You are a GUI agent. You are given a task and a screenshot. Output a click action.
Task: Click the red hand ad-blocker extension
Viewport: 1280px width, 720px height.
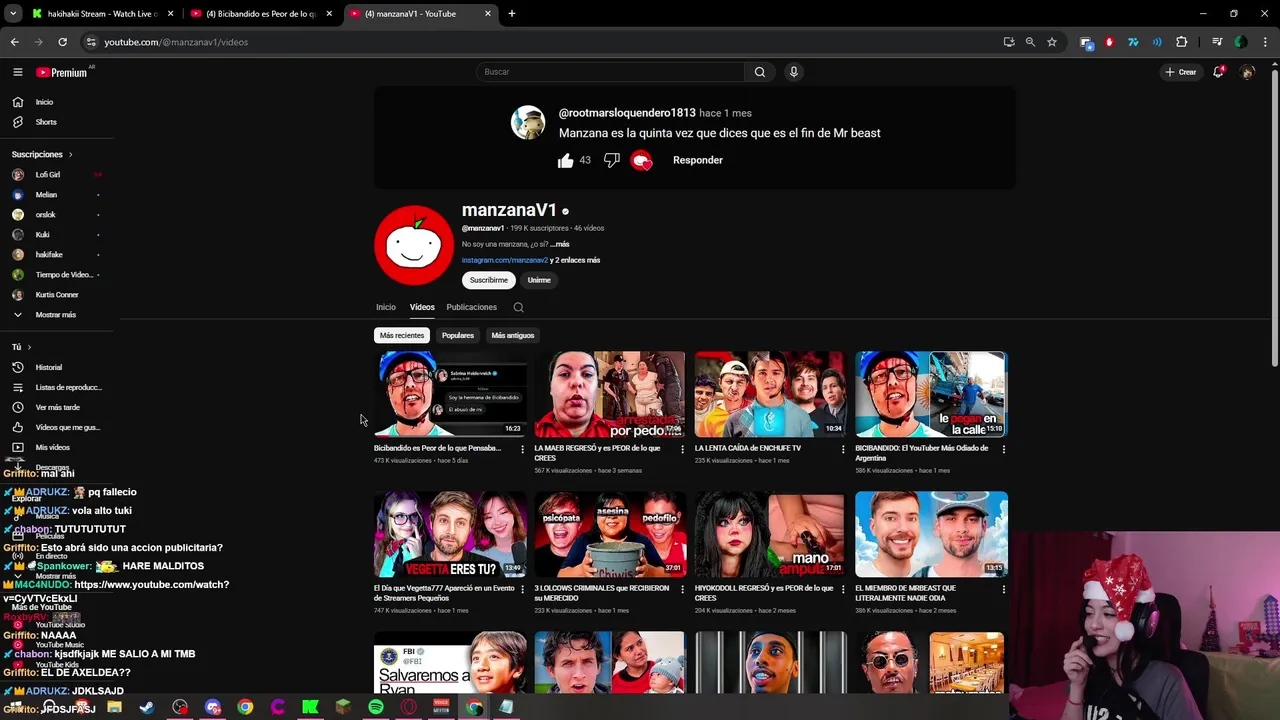pos(1109,42)
